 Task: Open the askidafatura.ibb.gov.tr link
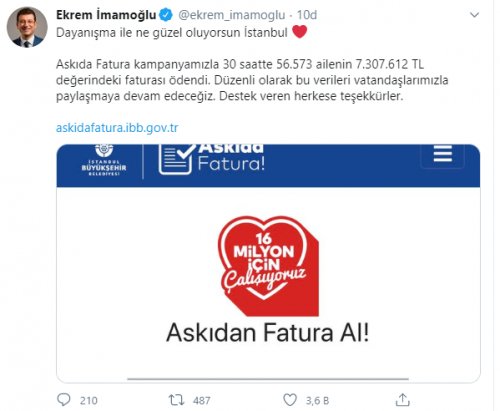click(117, 128)
